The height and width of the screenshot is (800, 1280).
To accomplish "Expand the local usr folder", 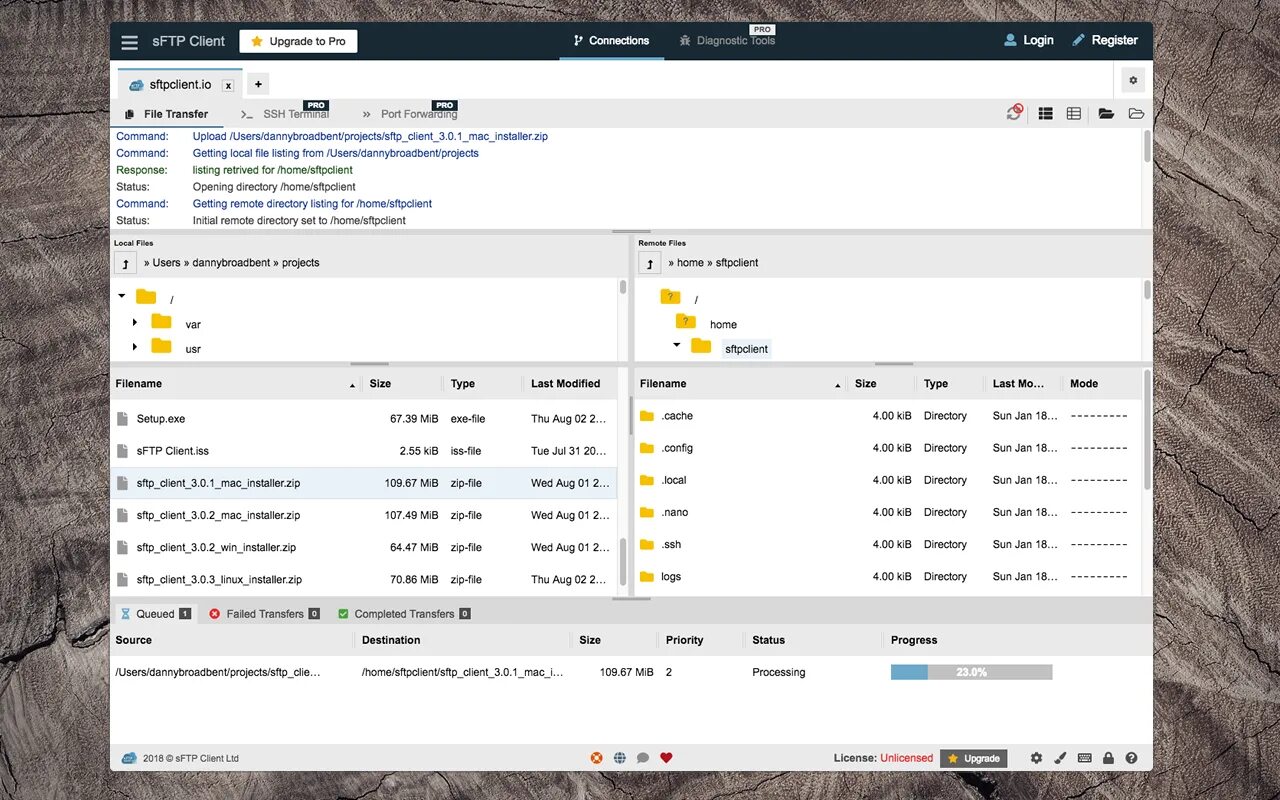I will (x=135, y=347).
